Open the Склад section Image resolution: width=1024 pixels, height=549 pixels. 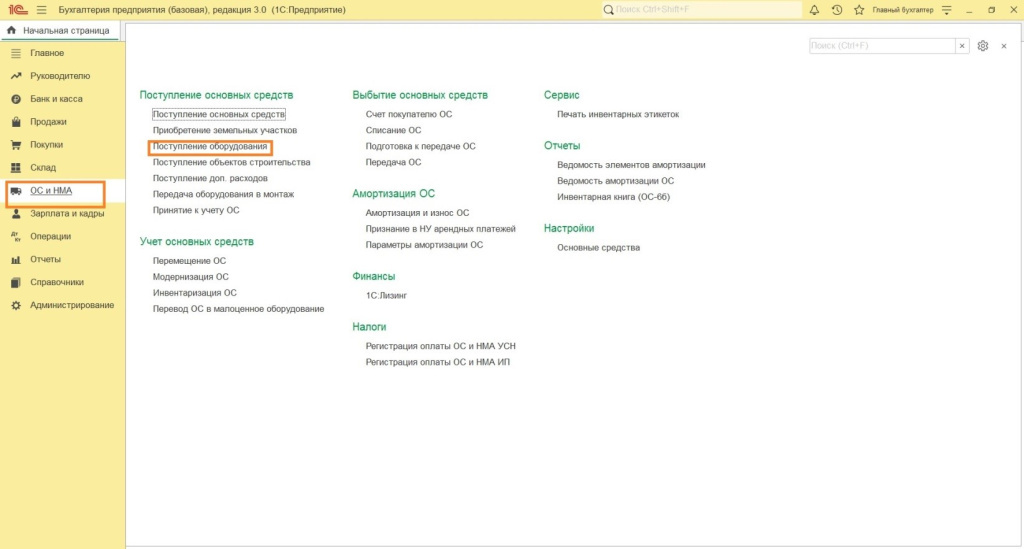43,168
